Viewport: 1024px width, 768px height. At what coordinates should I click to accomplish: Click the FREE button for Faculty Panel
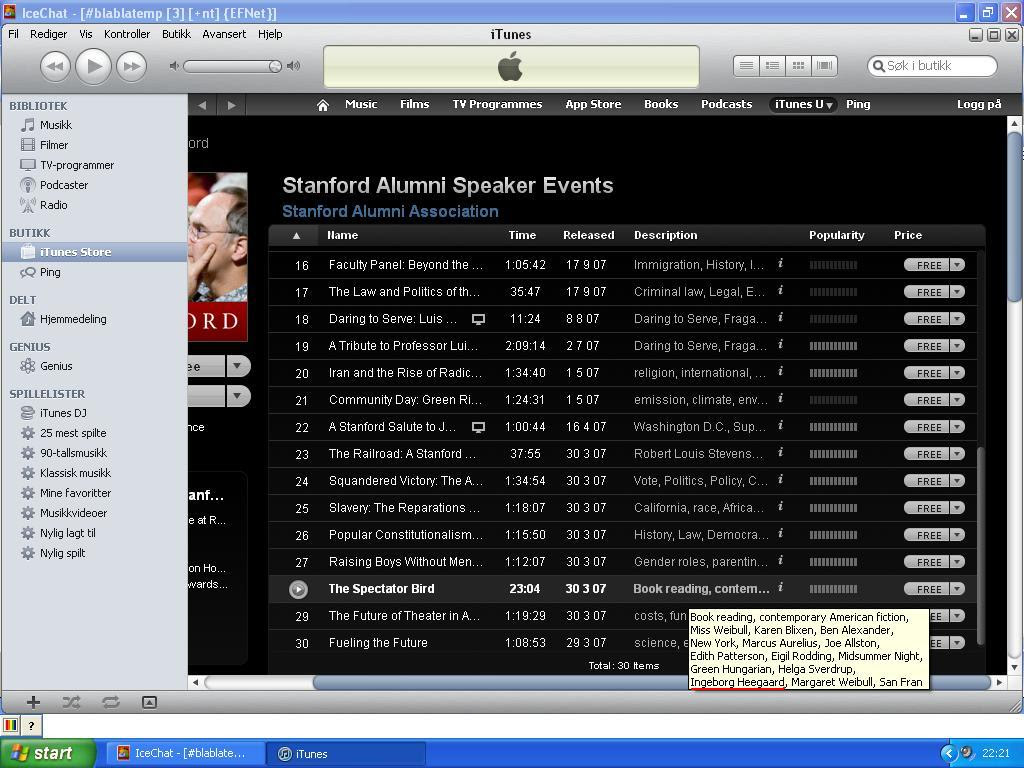[x=927, y=265]
